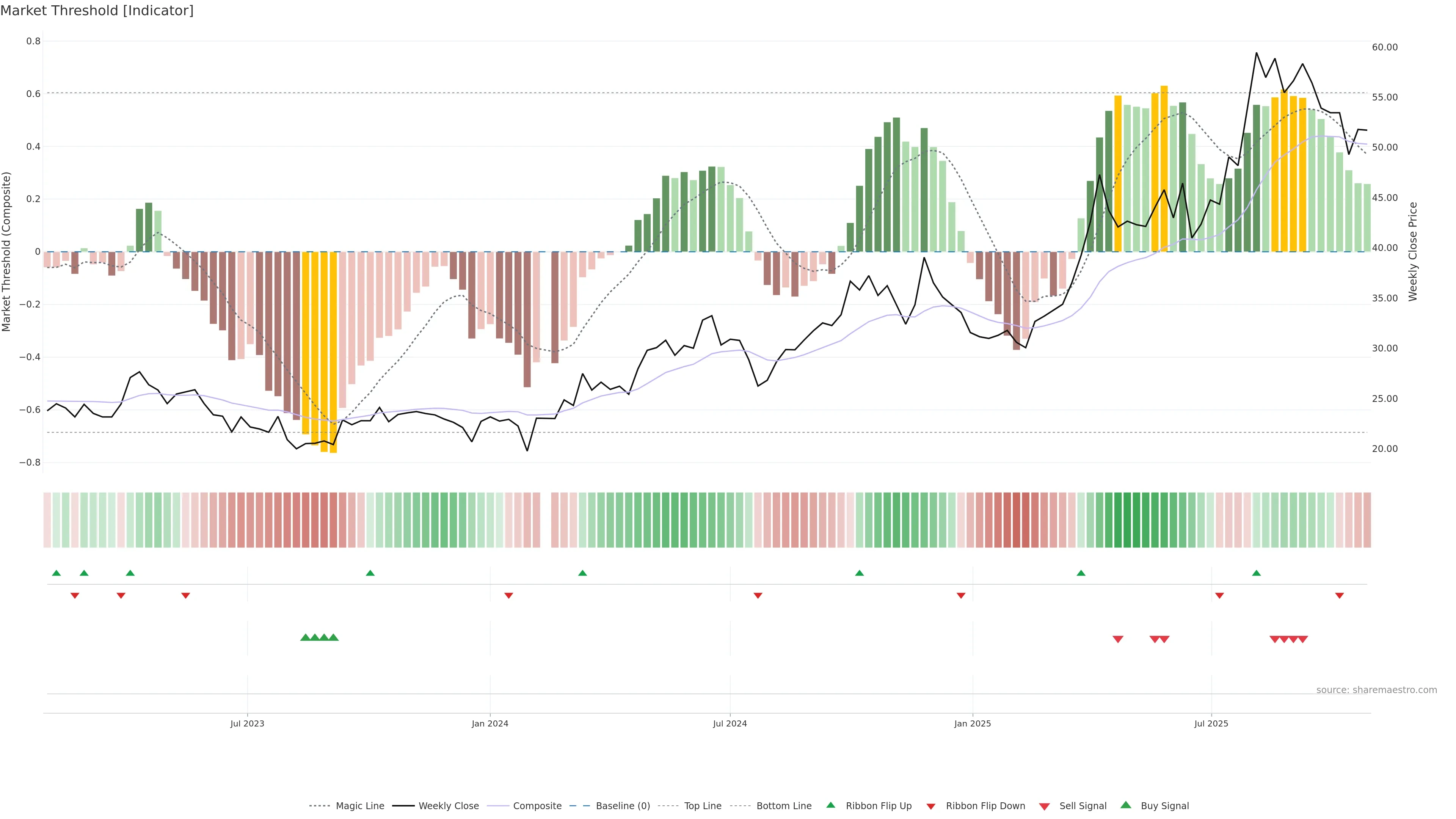
Task: Click the first green Buy Signal triangle in the cluster
Action: pos(305,637)
